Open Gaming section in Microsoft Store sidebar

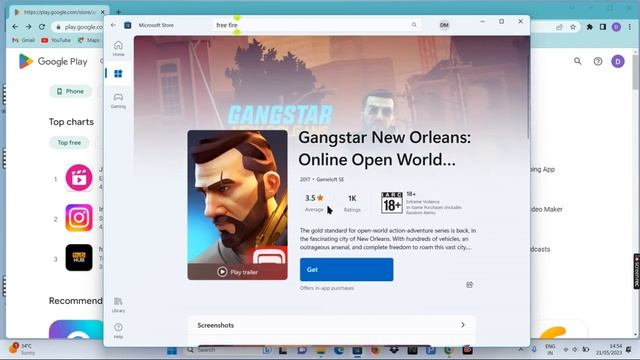[x=118, y=100]
